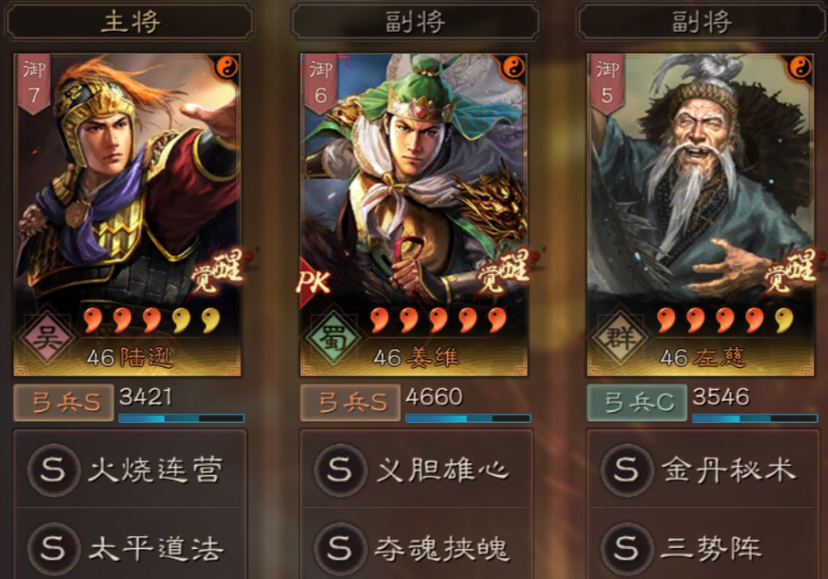Click the yin-yang icon on 陆逊's card
This screenshot has width=828, height=579.
[228, 67]
